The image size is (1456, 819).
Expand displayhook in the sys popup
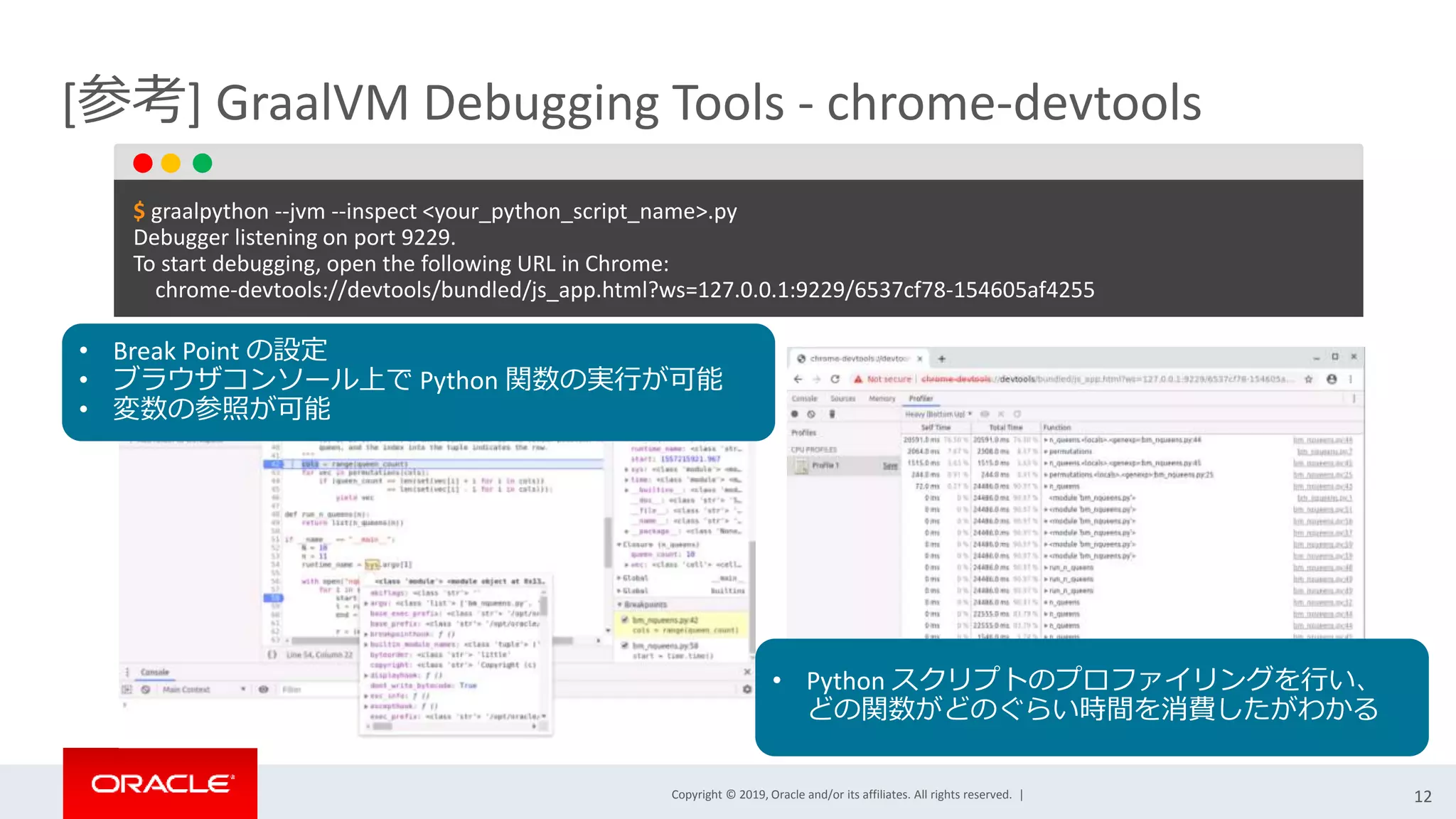pyautogui.click(x=367, y=675)
